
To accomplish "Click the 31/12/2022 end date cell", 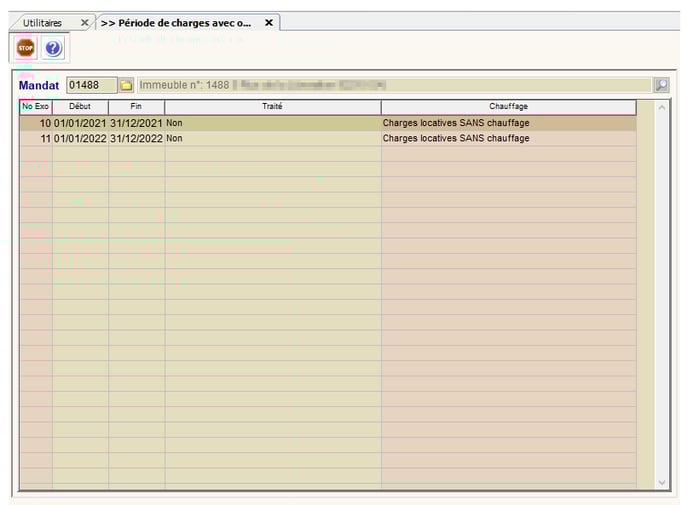I will (x=136, y=138).
